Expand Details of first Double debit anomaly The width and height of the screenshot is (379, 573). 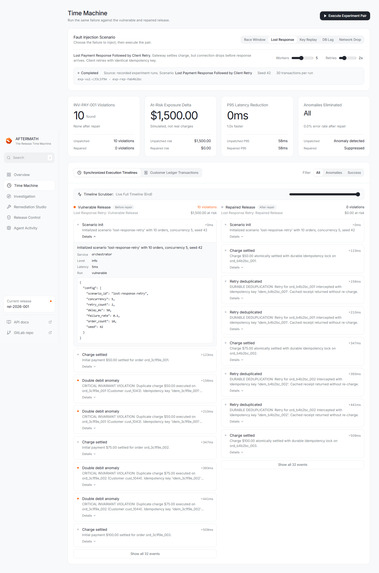[x=88, y=397]
